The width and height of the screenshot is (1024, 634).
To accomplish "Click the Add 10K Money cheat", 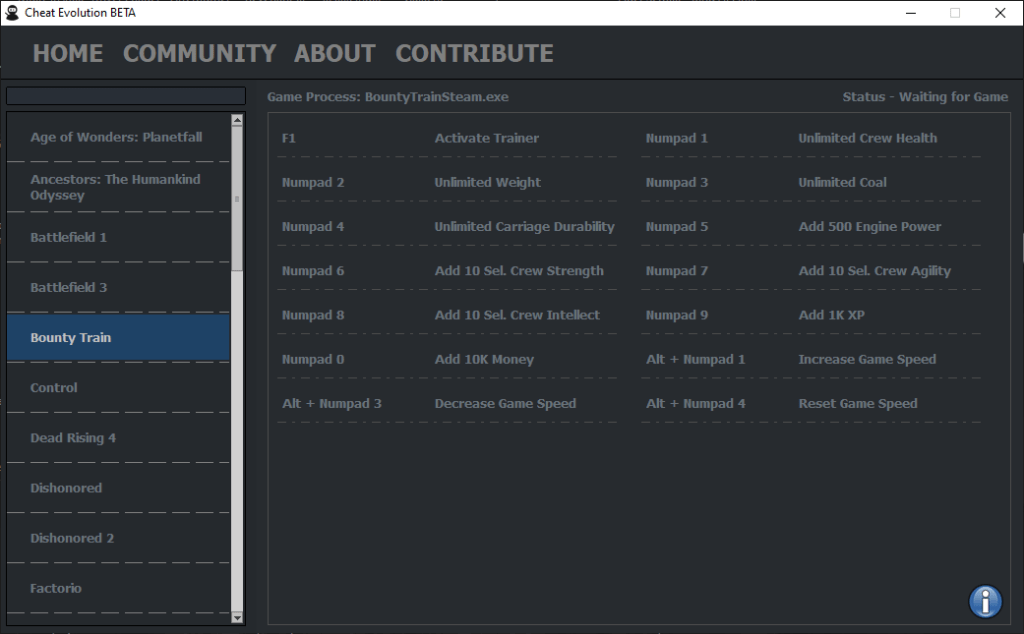I will [484, 359].
